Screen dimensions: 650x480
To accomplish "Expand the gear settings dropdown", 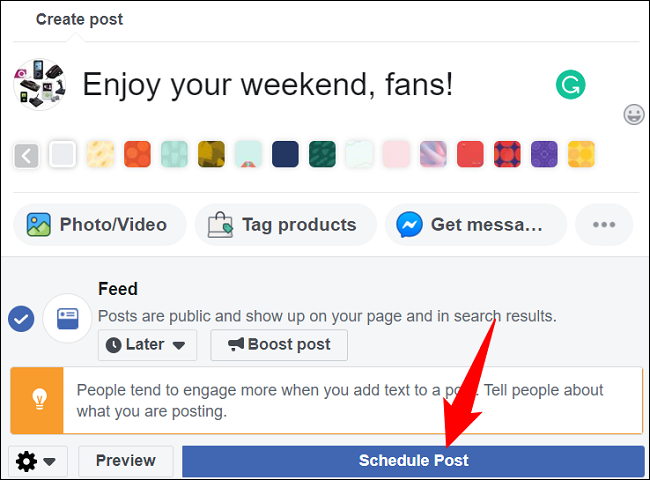I will click(38, 461).
